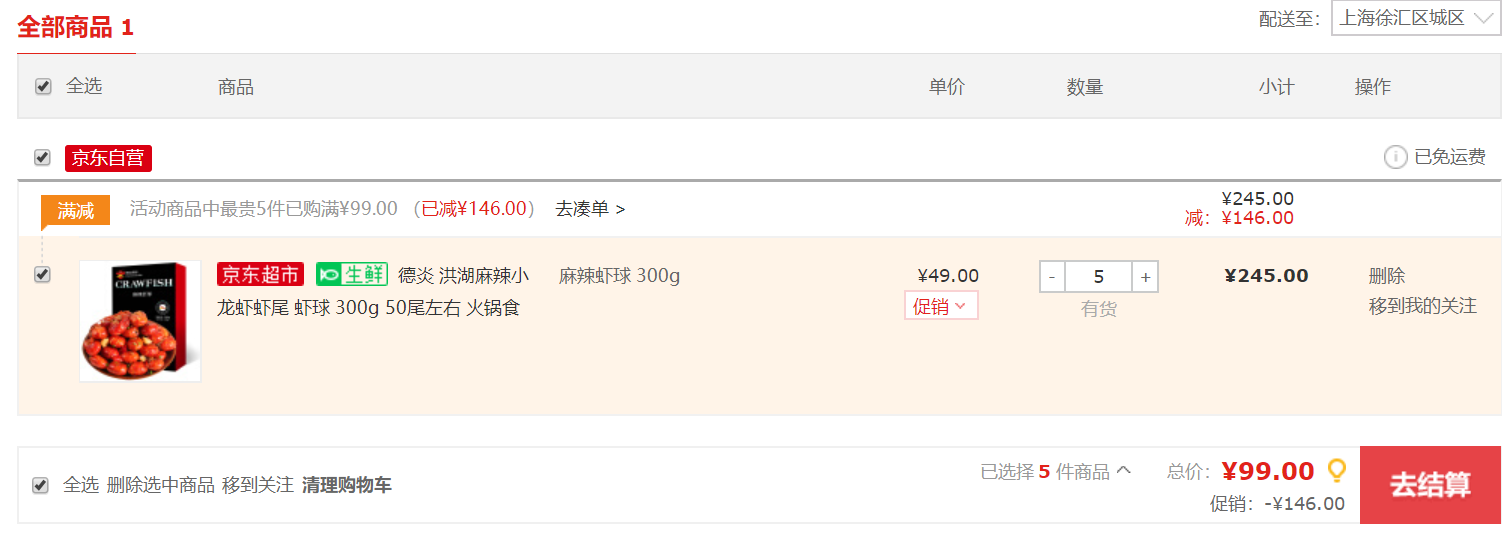Increase quantity with the plus button
The width and height of the screenshot is (1504, 535).
point(1145,277)
